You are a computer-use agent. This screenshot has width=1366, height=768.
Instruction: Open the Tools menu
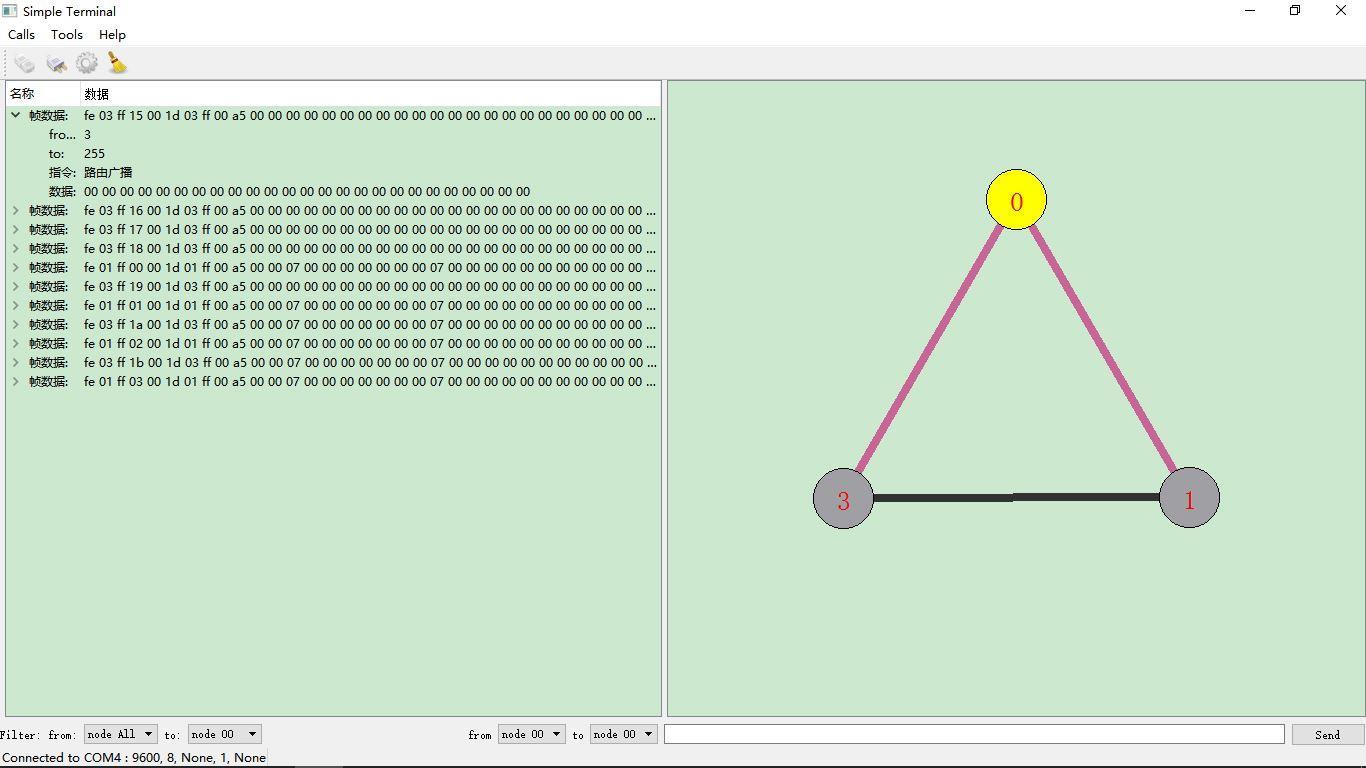[x=67, y=34]
